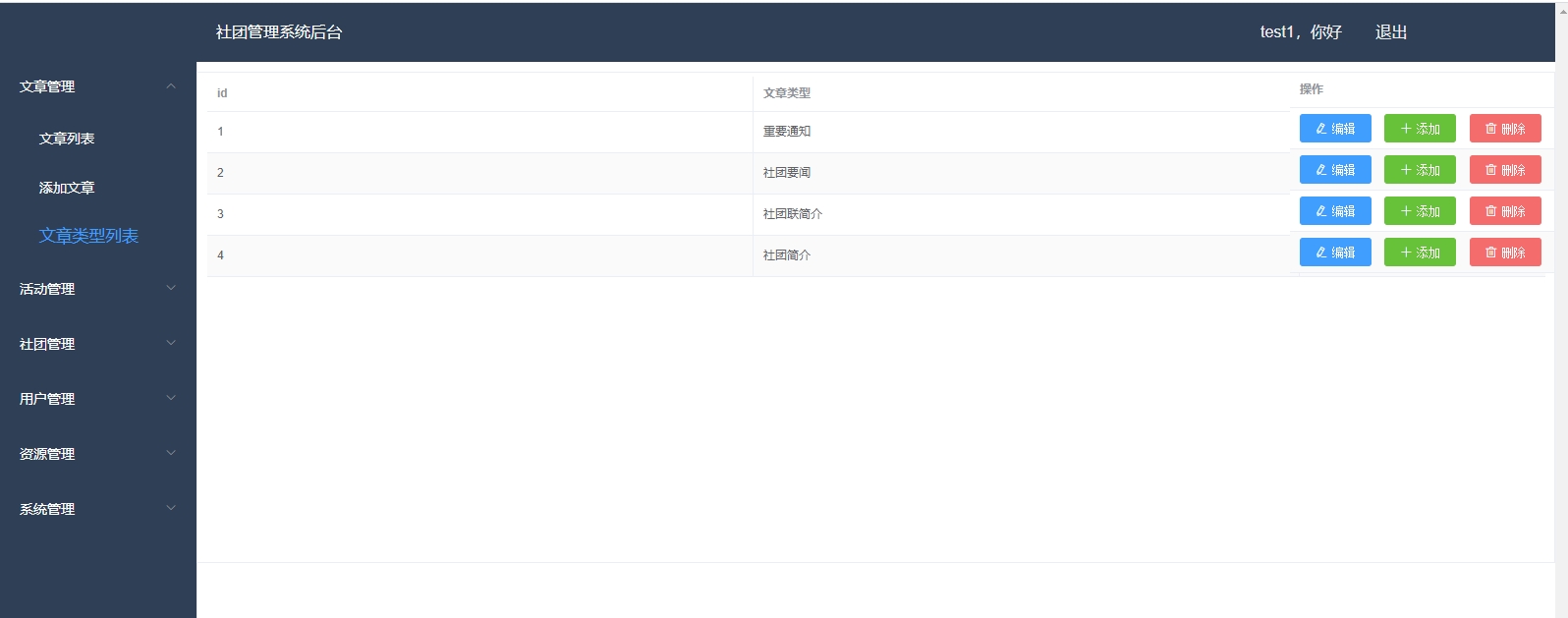
Task: Click the 社团简介 cell
Action: tap(1021, 255)
